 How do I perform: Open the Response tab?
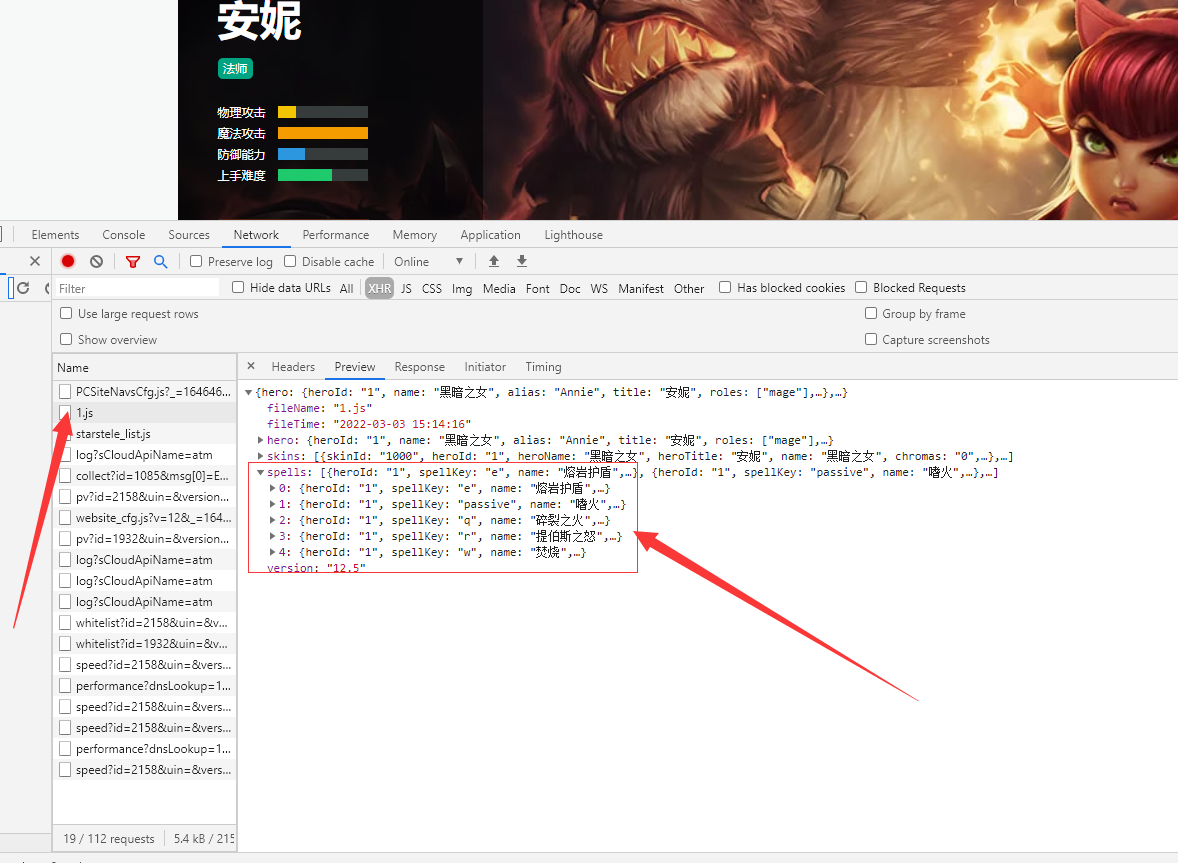click(x=419, y=366)
